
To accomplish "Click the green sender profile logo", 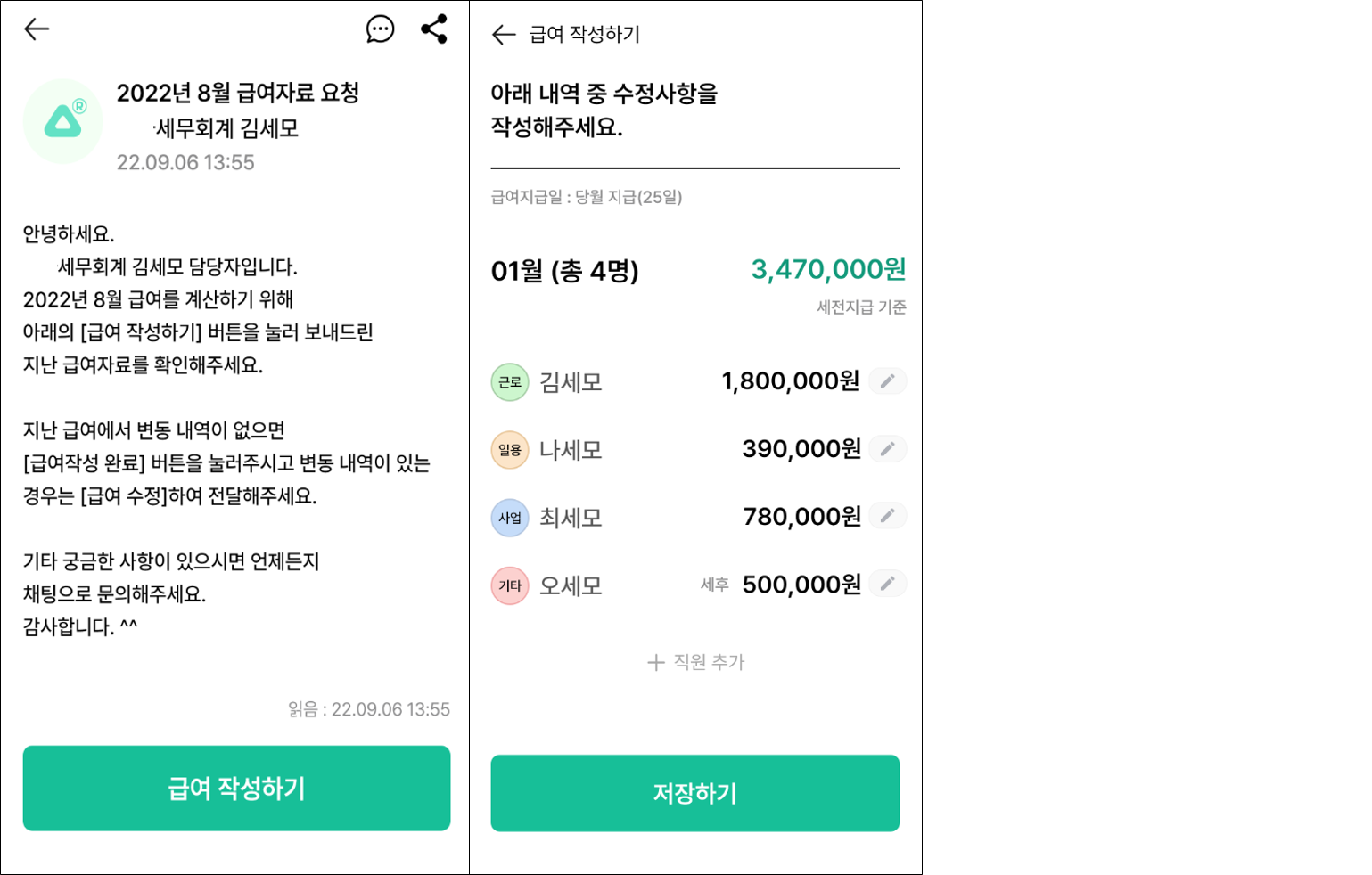I will (63, 121).
